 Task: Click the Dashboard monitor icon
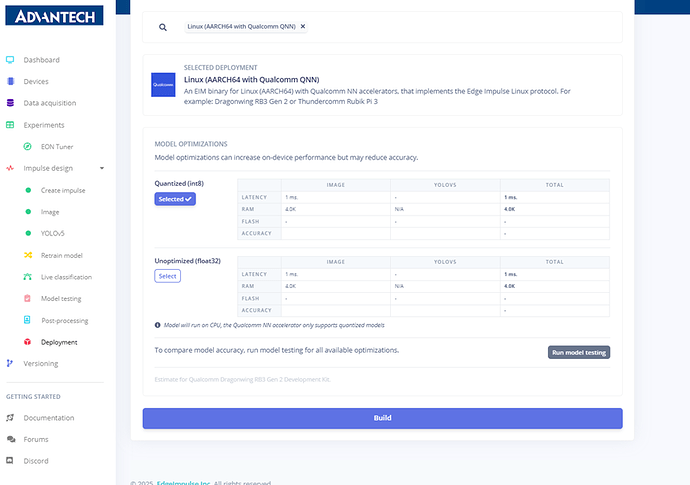coord(10,59)
